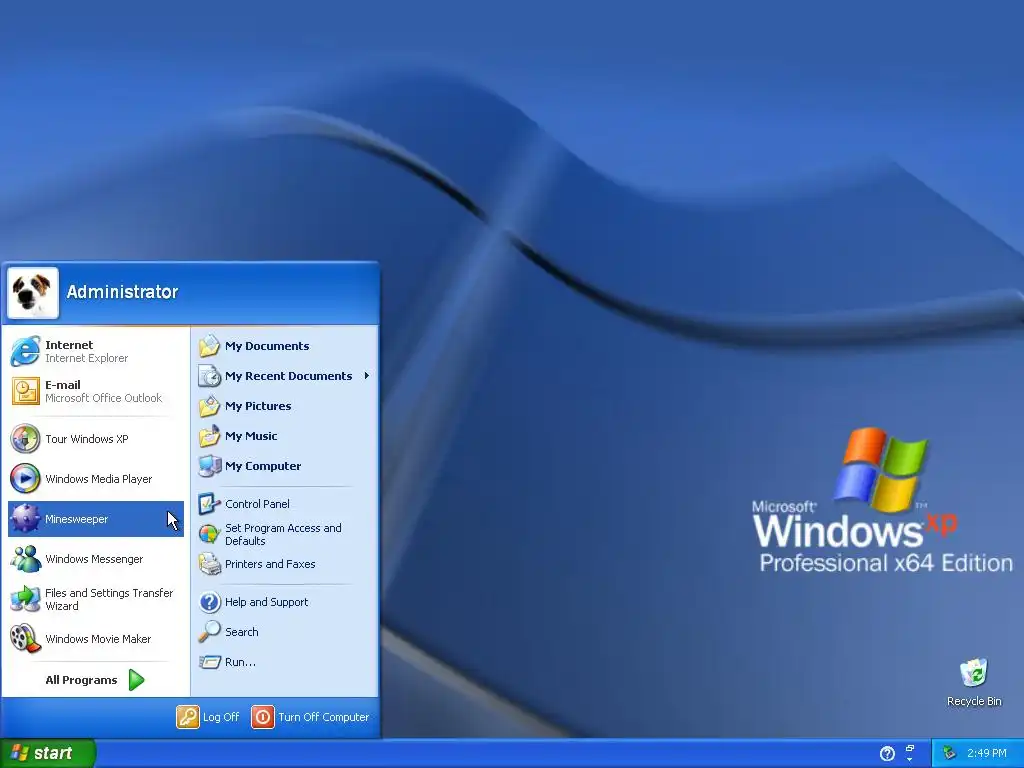Click the All Programs label
The width and height of the screenshot is (1024, 768).
81,680
